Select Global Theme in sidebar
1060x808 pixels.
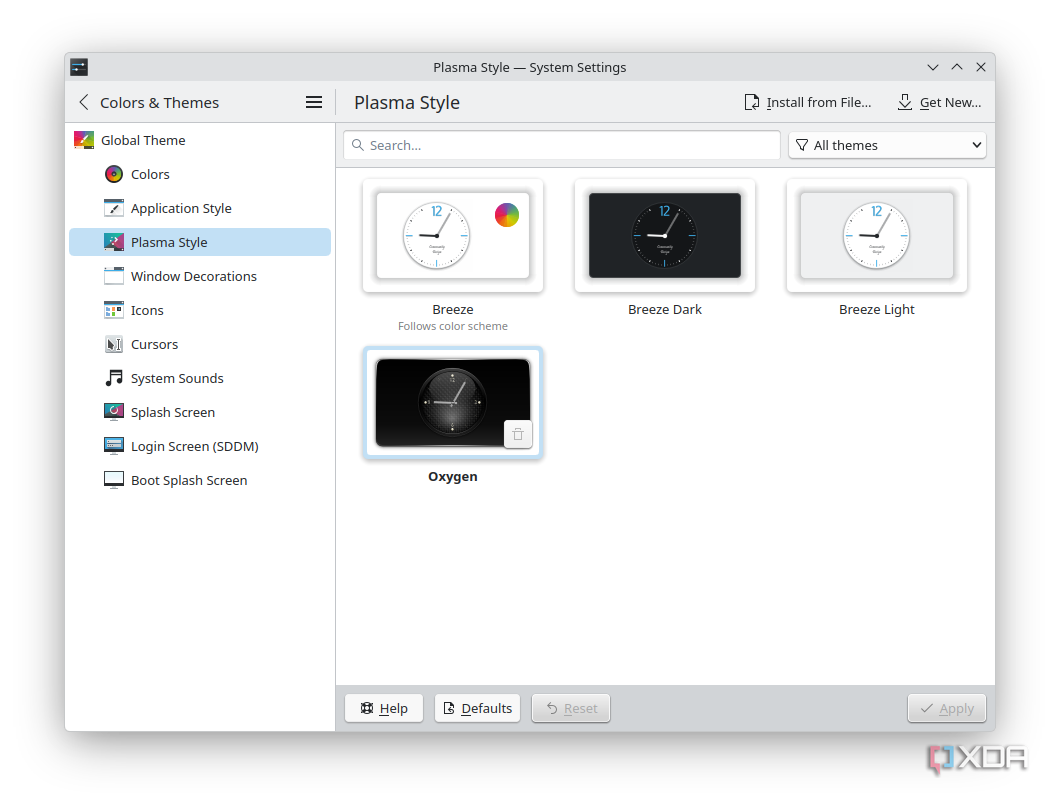point(200,140)
